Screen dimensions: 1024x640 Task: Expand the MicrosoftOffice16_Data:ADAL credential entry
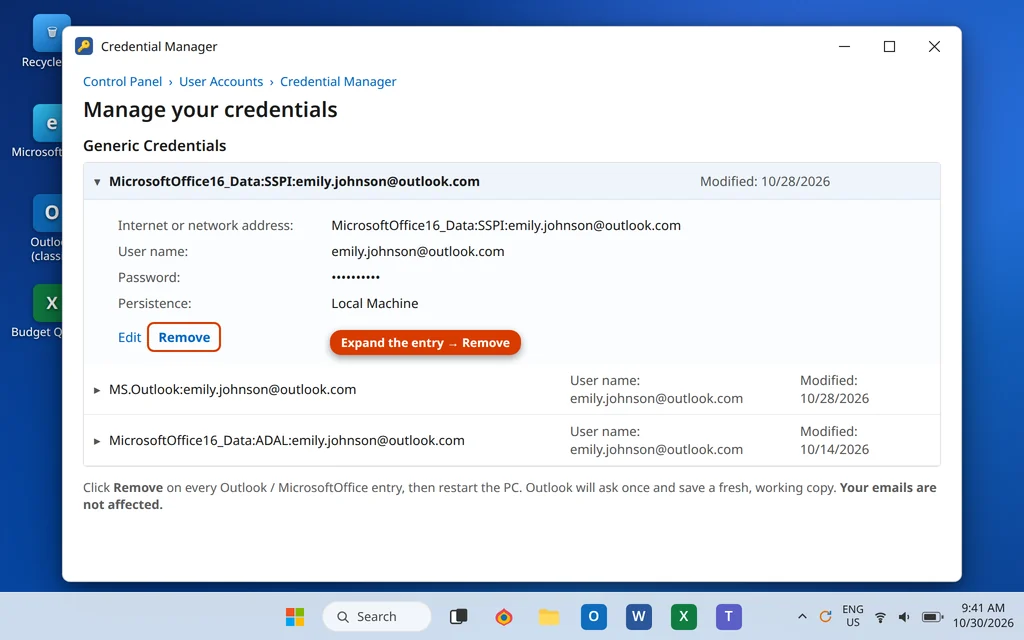pyautogui.click(x=97, y=441)
